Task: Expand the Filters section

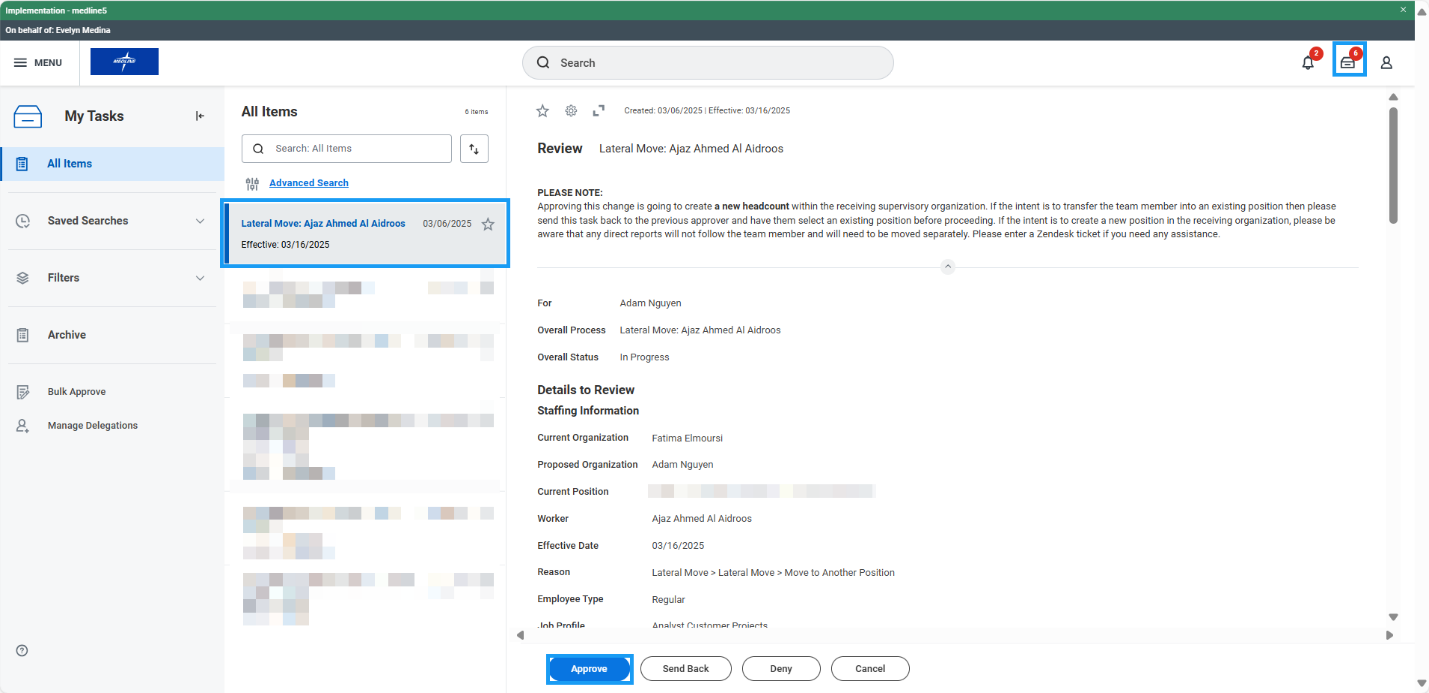Action: [x=200, y=278]
